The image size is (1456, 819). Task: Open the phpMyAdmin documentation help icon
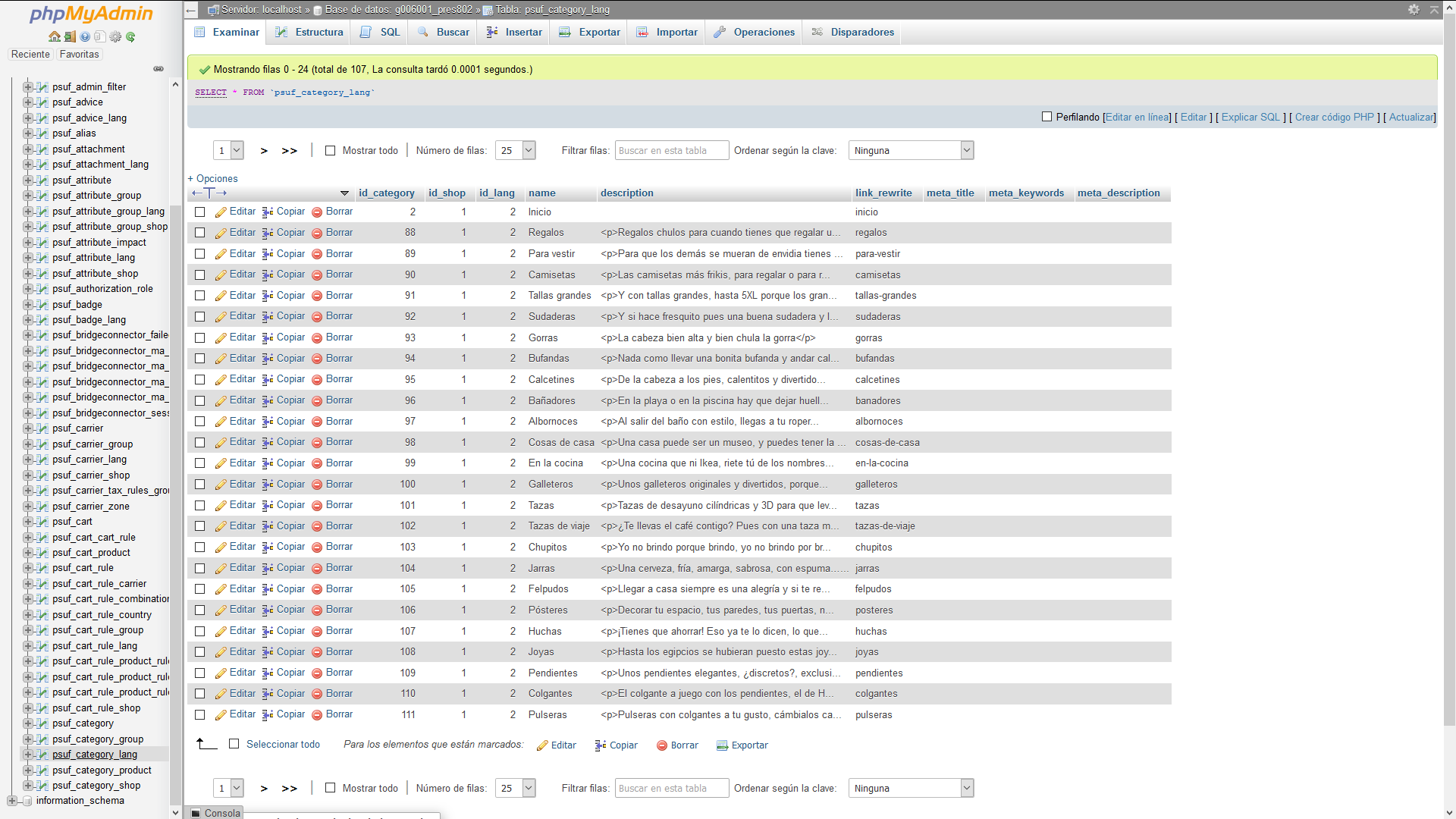coord(85,36)
